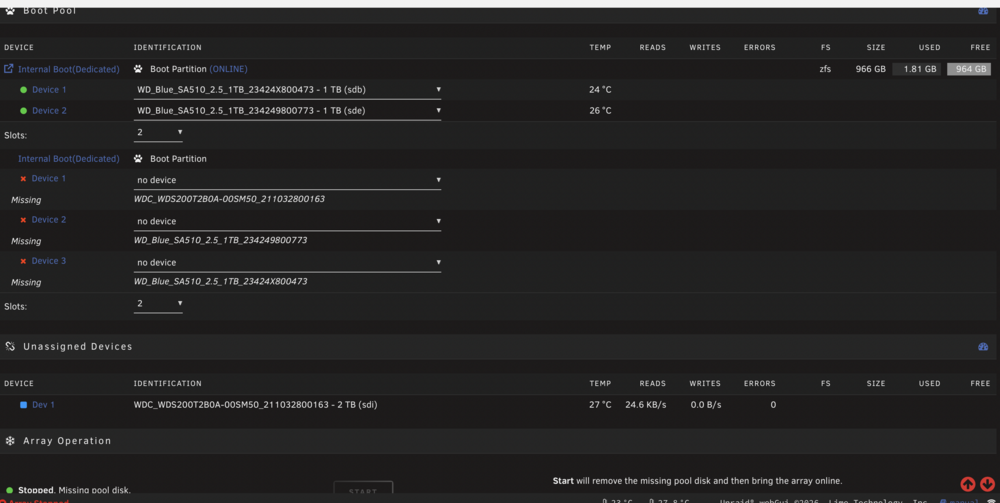This screenshot has width=1000, height=503.
Task: Click the 24 °C temperature reading
Action: (600, 90)
